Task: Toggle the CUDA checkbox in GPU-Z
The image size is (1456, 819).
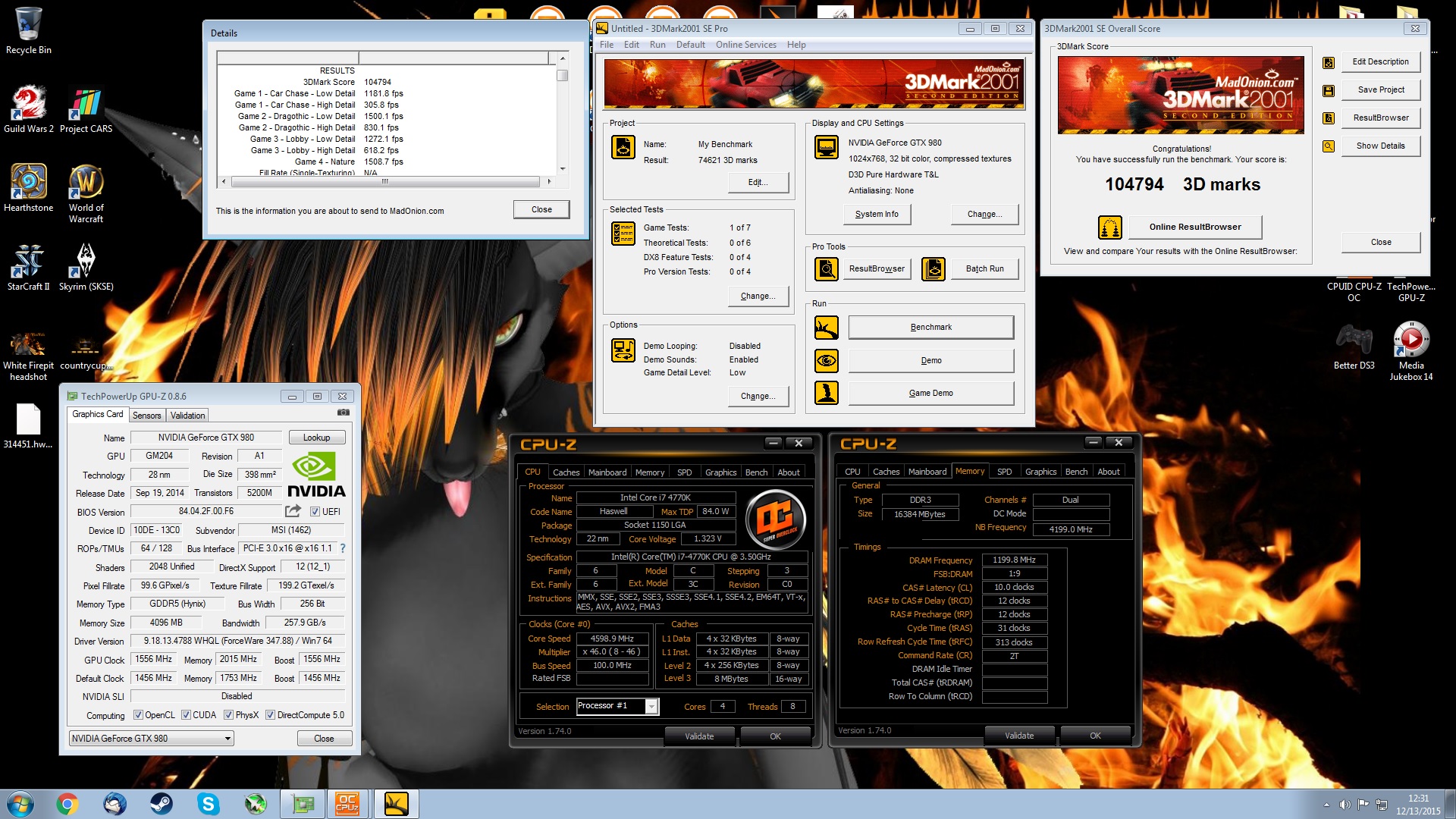Action: pos(185,715)
